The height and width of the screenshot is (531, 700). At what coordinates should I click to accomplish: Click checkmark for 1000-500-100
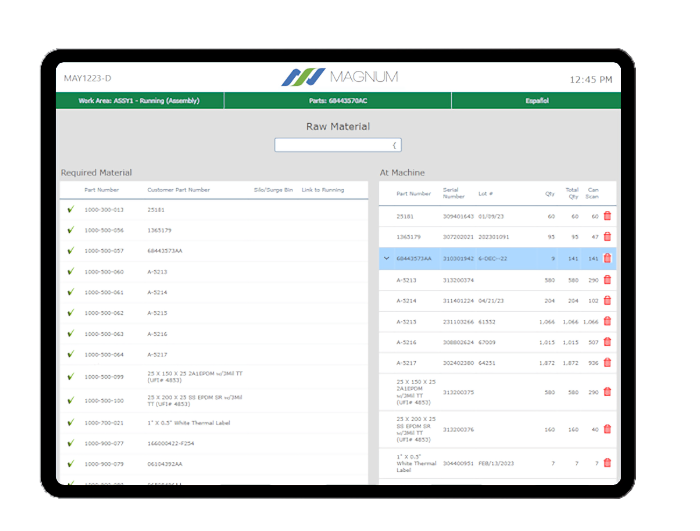click(x=71, y=400)
